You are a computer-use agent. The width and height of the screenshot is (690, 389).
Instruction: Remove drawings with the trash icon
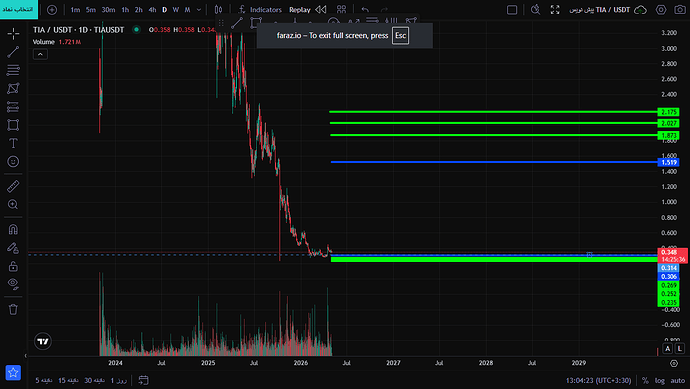(13, 309)
